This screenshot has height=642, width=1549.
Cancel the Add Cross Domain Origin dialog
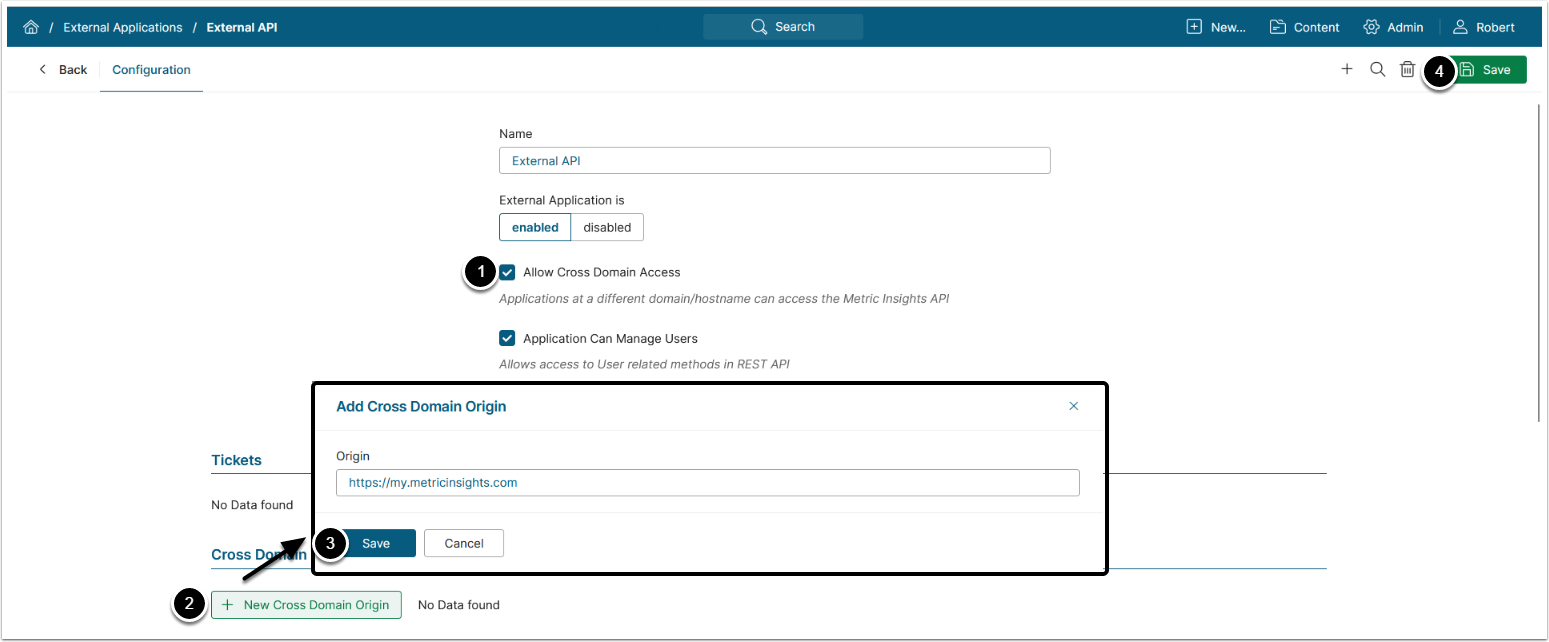point(464,543)
